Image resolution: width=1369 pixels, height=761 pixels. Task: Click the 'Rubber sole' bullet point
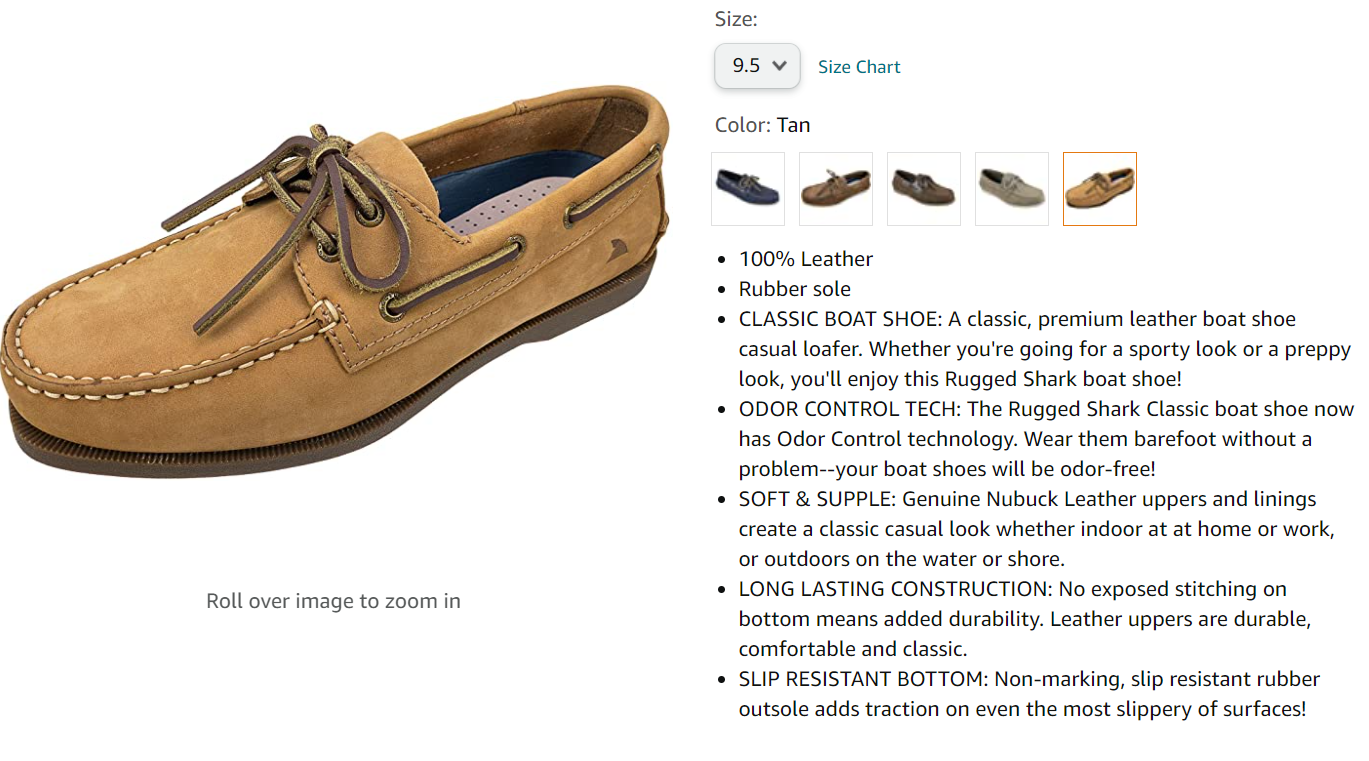tap(795, 289)
